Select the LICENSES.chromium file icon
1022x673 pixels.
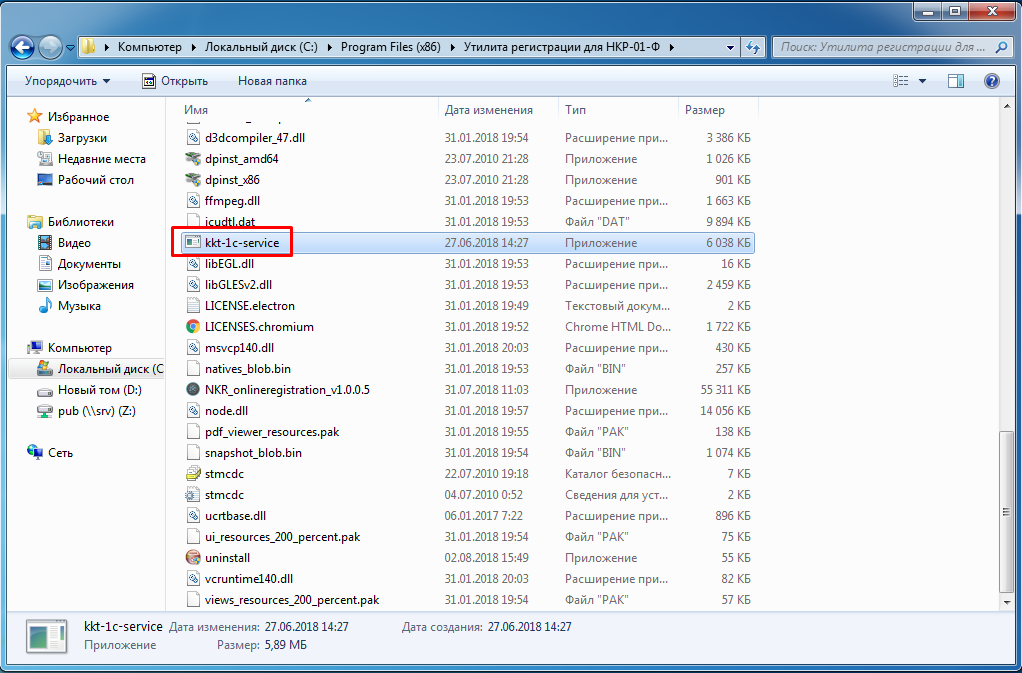point(194,327)
